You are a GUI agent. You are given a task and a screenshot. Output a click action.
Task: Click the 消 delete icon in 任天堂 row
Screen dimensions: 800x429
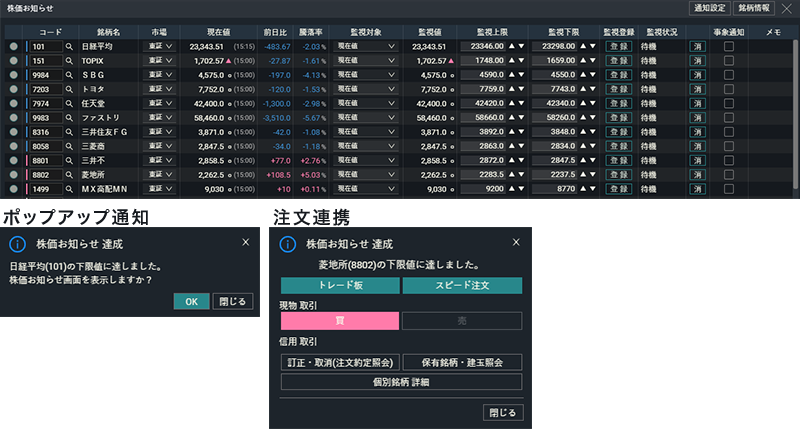point(697,104)
